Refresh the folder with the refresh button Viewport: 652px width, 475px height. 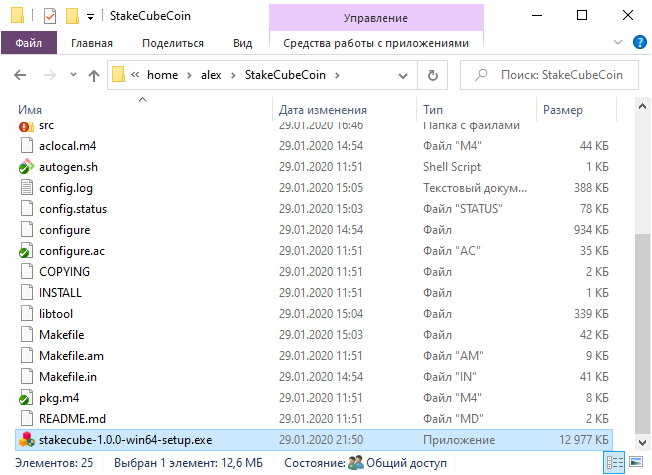click(x=432, y=75)
